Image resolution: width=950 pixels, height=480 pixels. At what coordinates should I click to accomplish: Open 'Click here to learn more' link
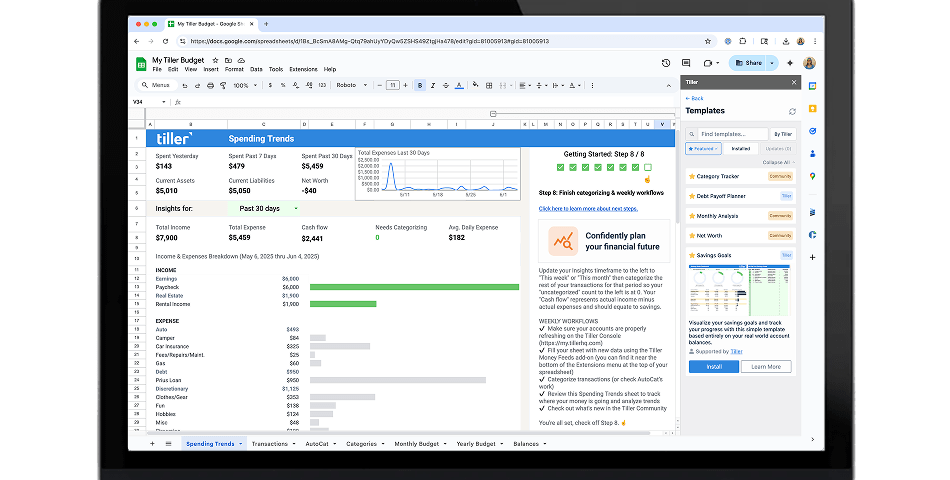point(588,208)
